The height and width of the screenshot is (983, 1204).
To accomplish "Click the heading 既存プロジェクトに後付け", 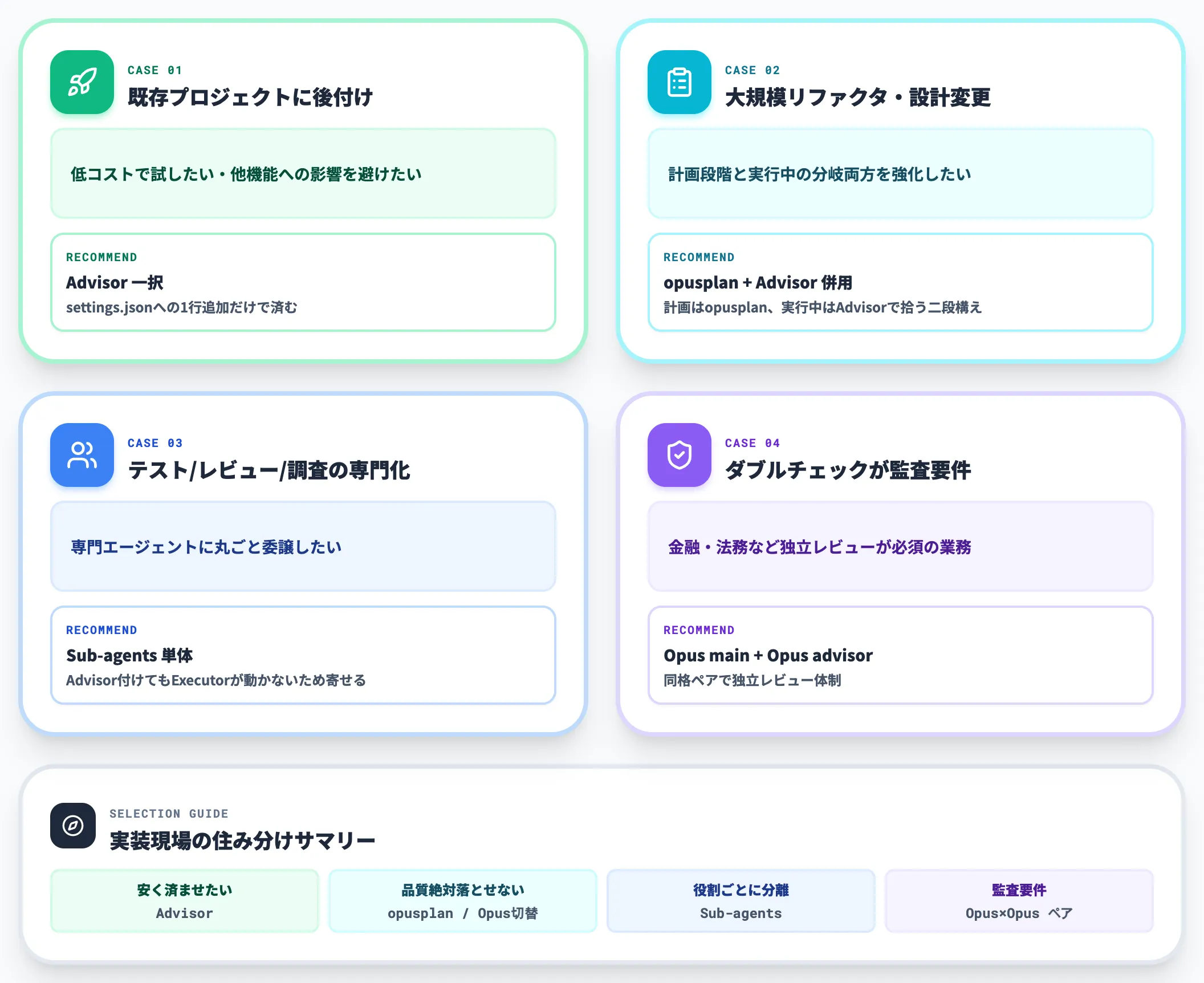I will [250, 98].
